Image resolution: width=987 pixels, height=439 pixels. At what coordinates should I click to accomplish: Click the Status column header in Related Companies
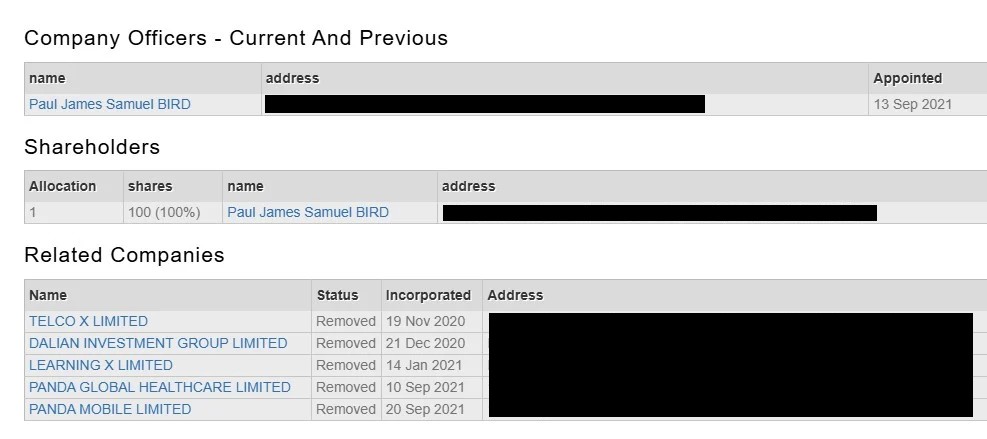[x=337, y=295]
